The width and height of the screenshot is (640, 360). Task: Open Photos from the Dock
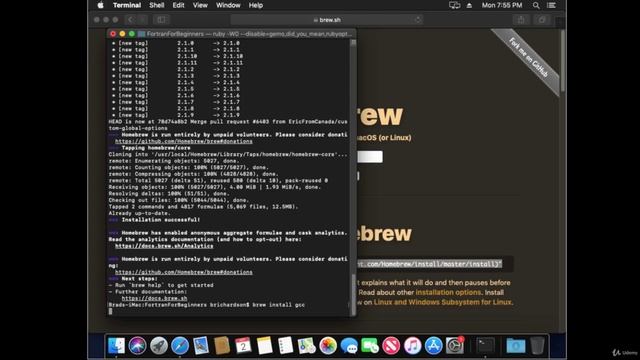coord(328,346)
